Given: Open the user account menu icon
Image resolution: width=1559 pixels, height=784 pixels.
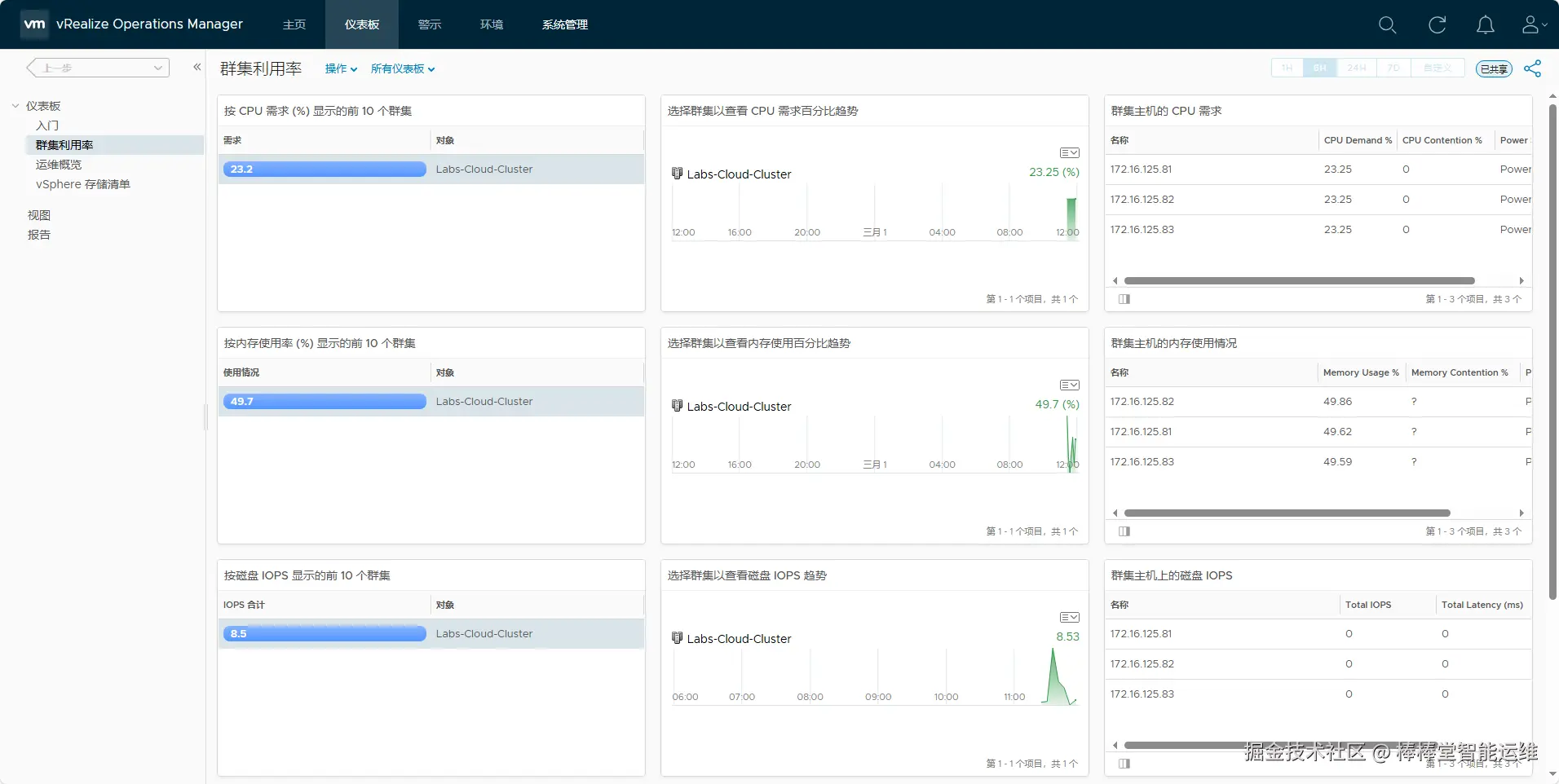Looking at the screenshot, I should (1534, 25).
